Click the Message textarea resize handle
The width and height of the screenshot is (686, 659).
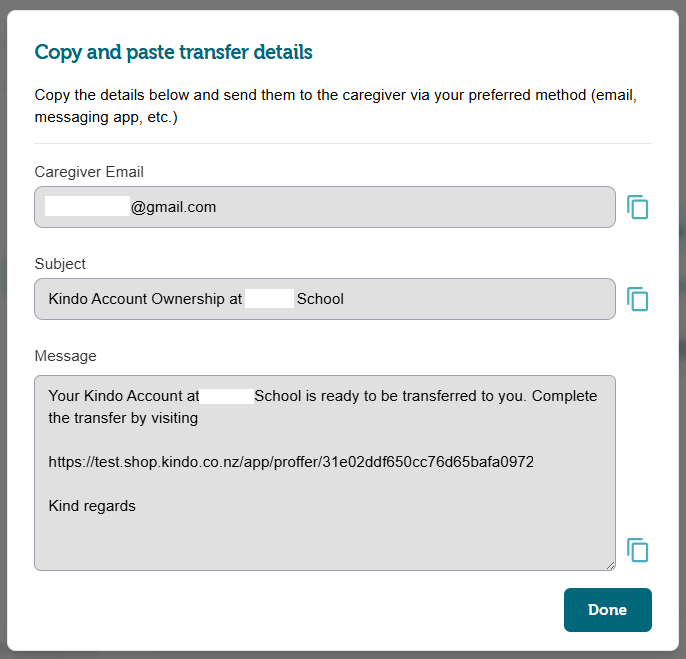[610, 565]
